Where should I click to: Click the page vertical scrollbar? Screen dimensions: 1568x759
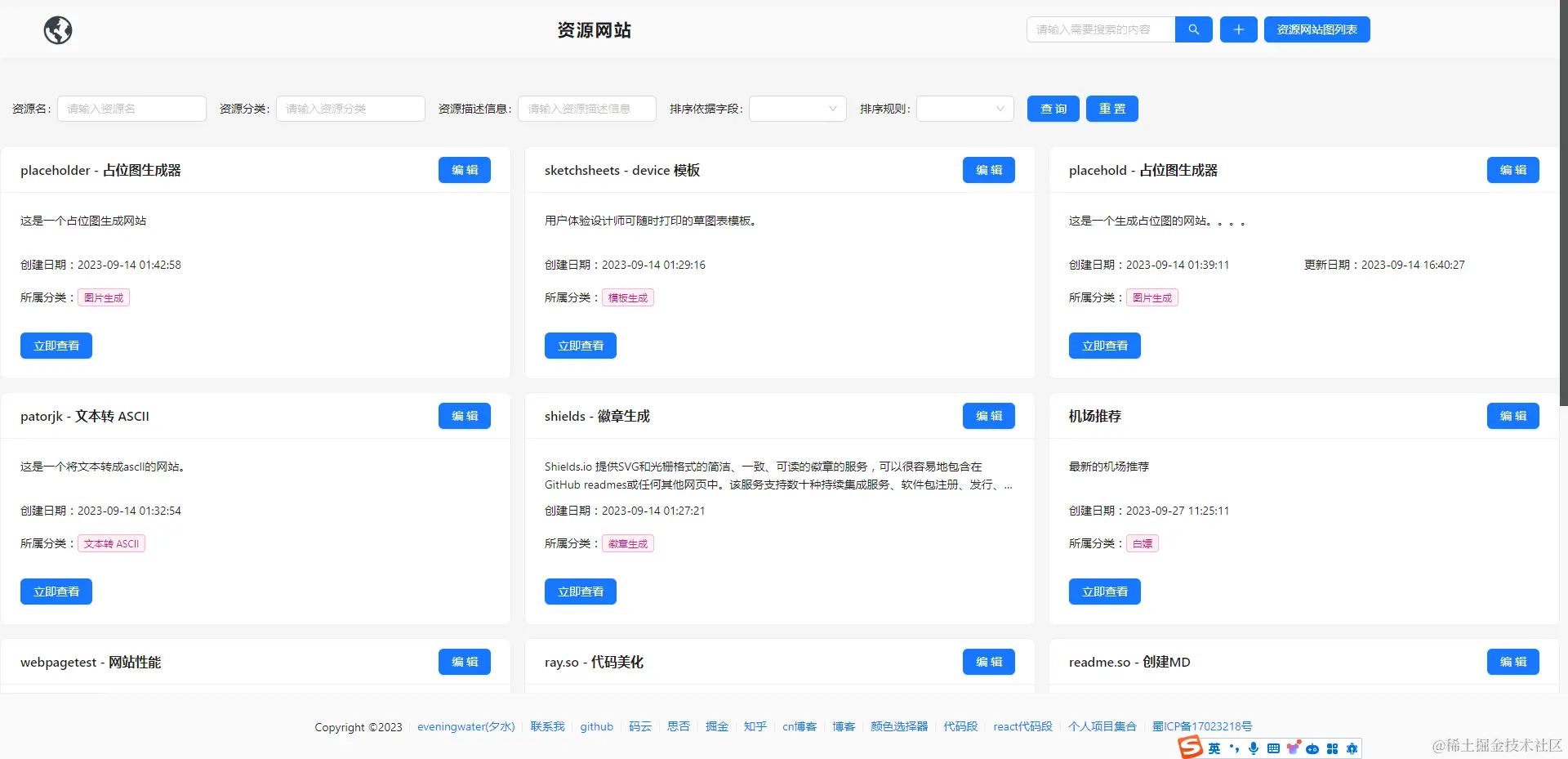tap(1564, 204)
